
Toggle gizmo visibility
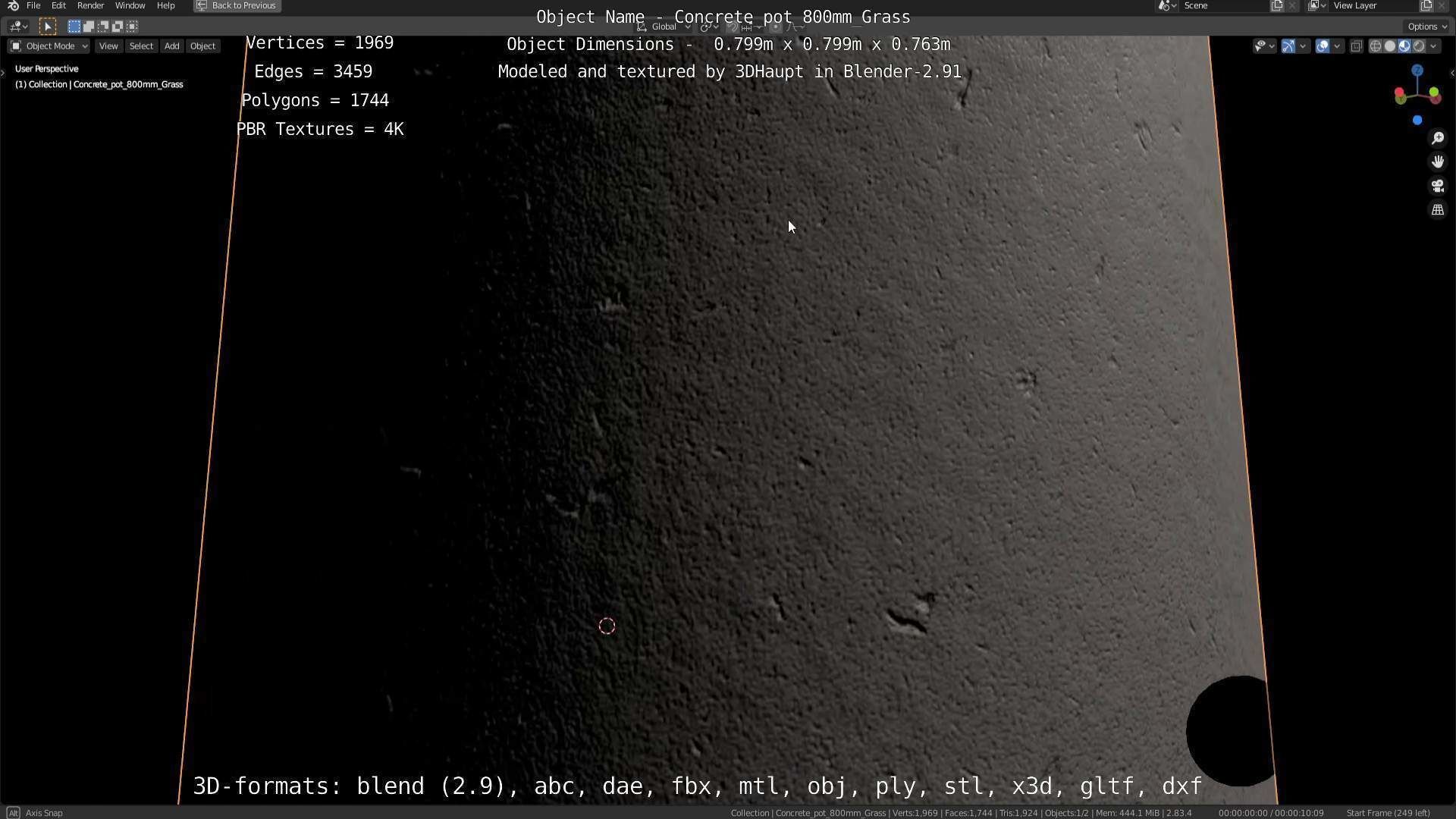[1288, 46]
